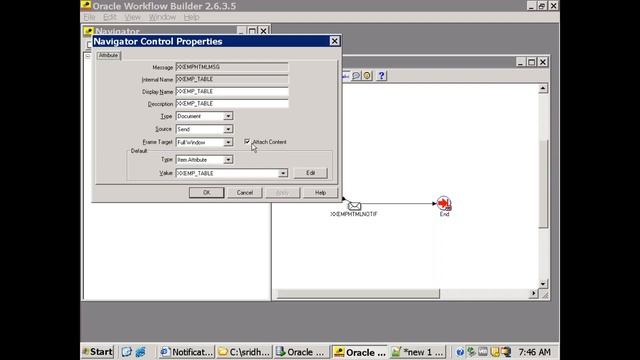The image size is (640, 360).
Task: Click the network computers tray icon
Action: pos(506,352)
